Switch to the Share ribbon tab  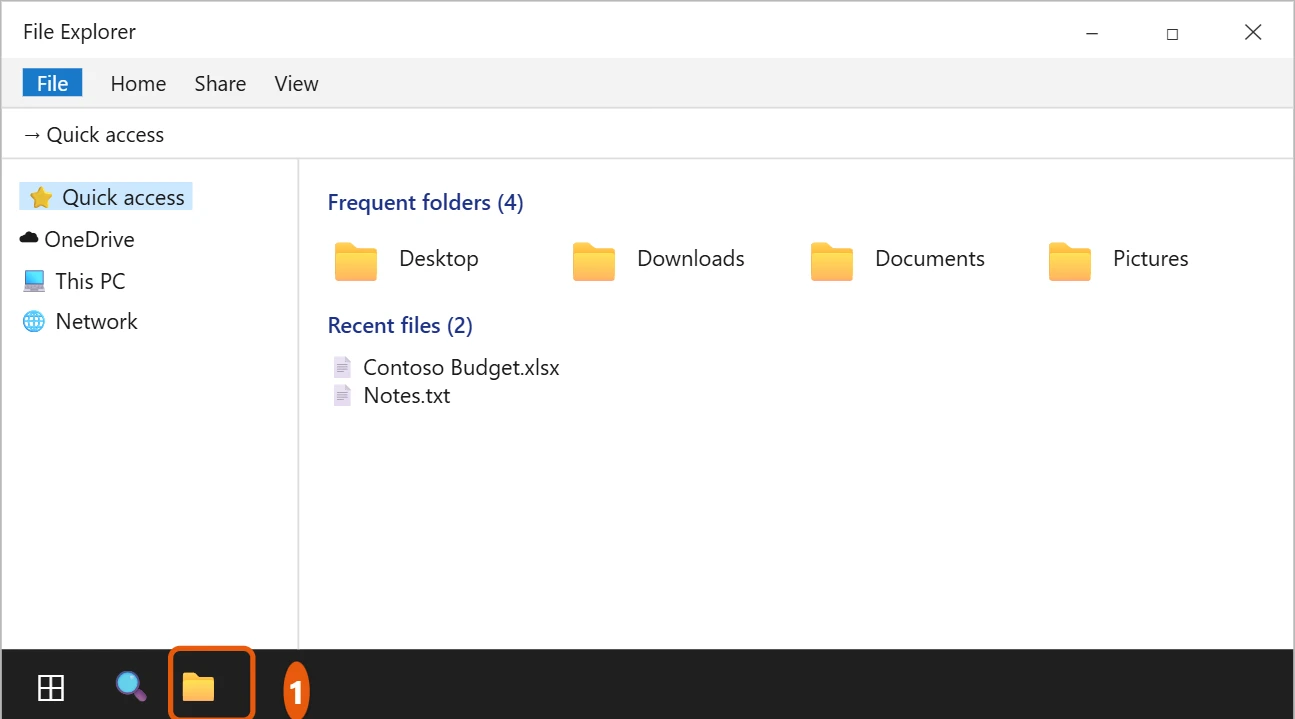tap(220, 84)
